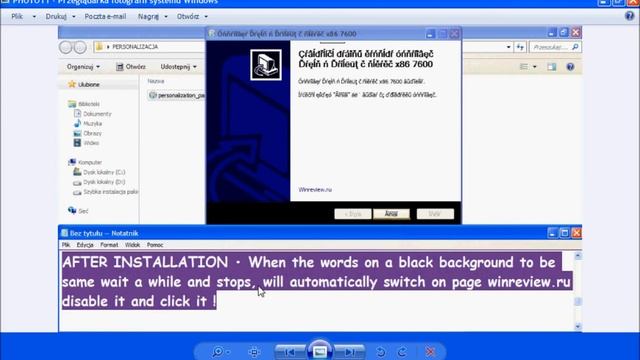Click the installer wizard computer icon
The image size is (640, 360).
[266, 65]
